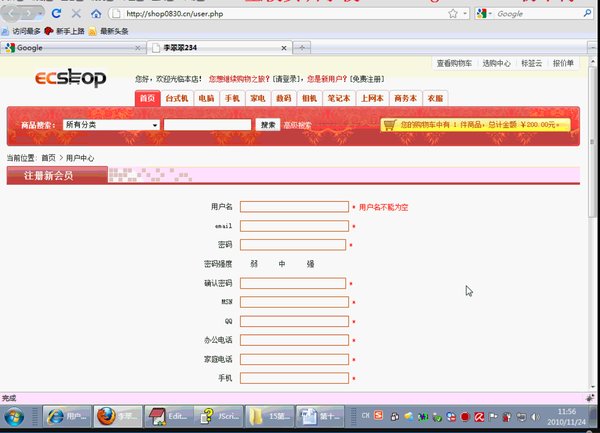The width and height of the screenshot is (600, 433).
Task: Select the 家电 navigation tab
Action: 258,98
